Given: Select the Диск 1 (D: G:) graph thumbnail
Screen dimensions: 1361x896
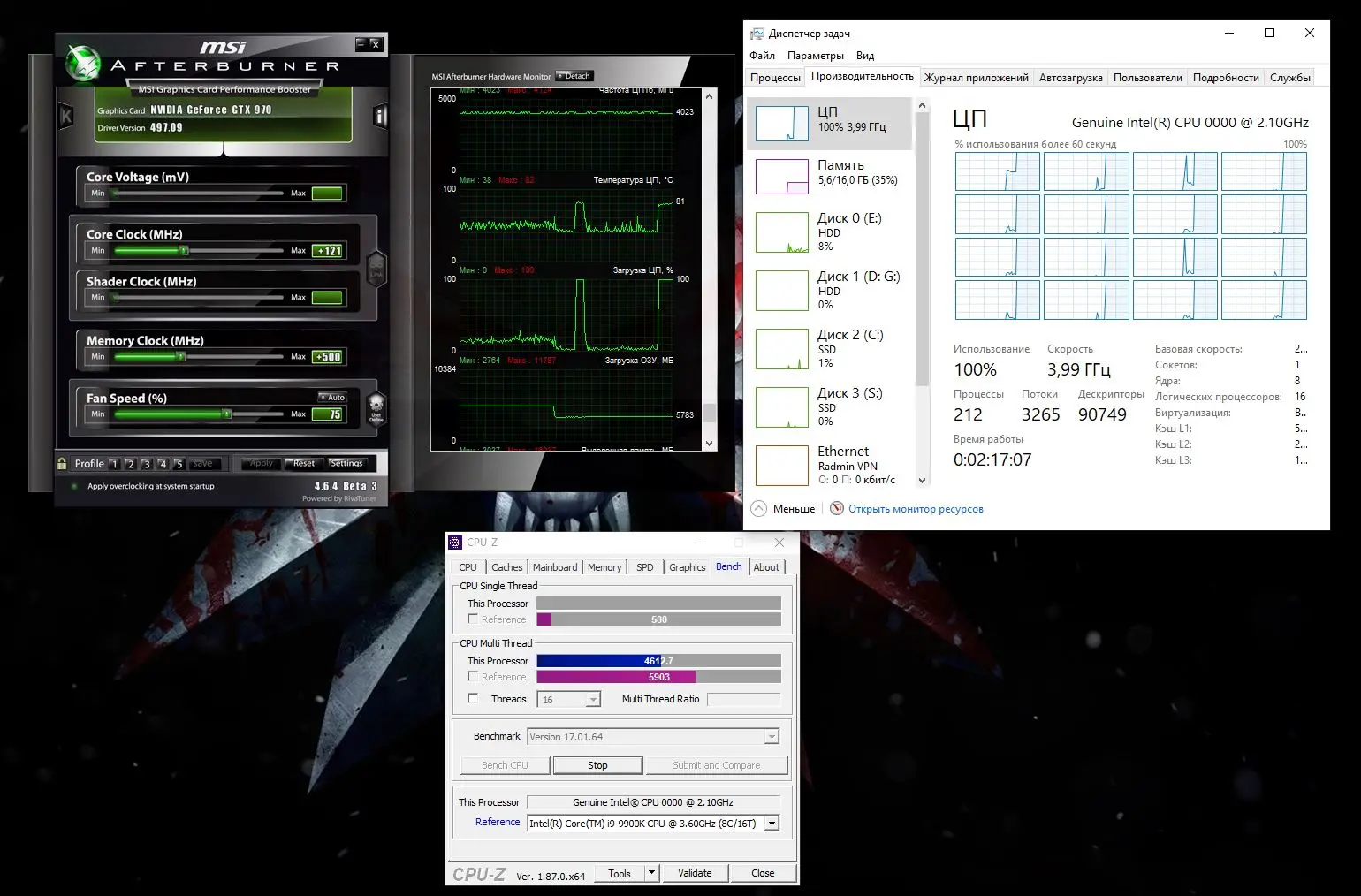Looking at the screenshot, I should pos(782,291).
